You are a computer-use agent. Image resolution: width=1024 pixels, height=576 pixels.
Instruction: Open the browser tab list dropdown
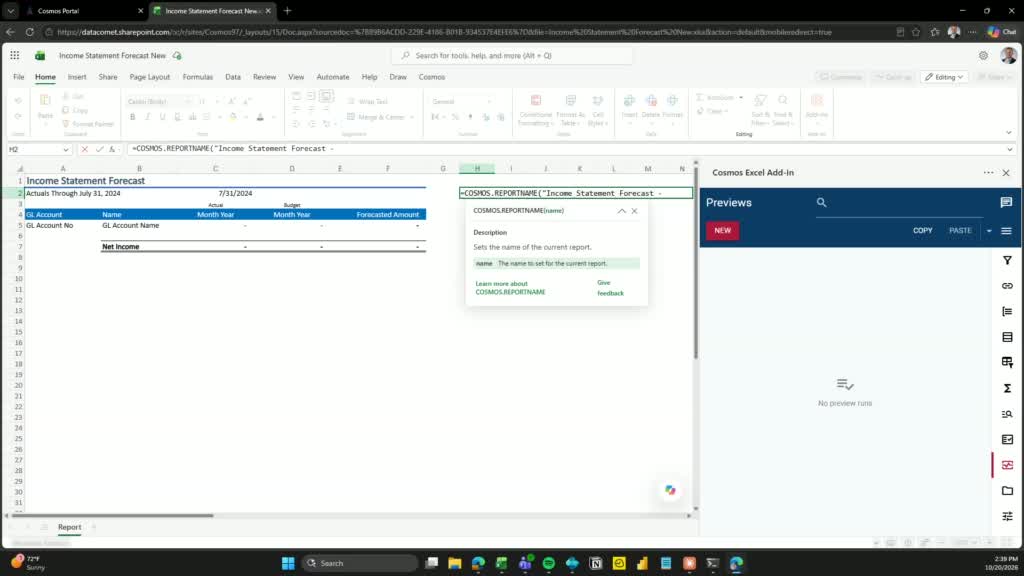[x=10, y=11]
